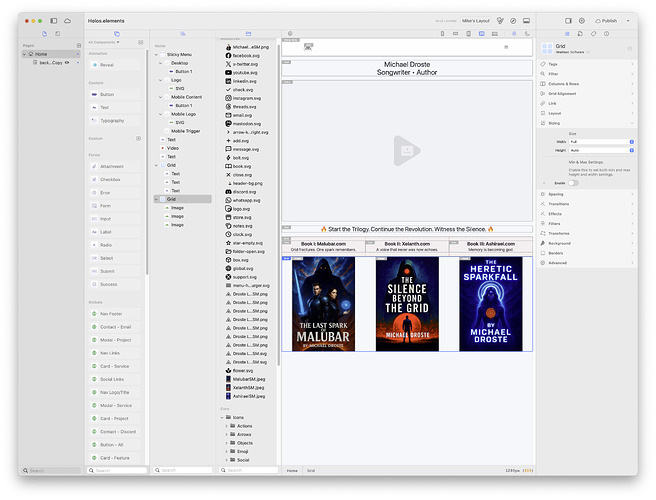Expand the Grid Alignment section
The height and width of the screenshot is (500, 656).
587,94
